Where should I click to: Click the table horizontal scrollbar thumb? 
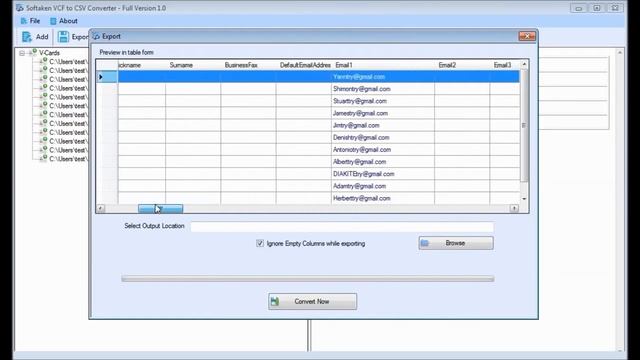coord(160,209)
